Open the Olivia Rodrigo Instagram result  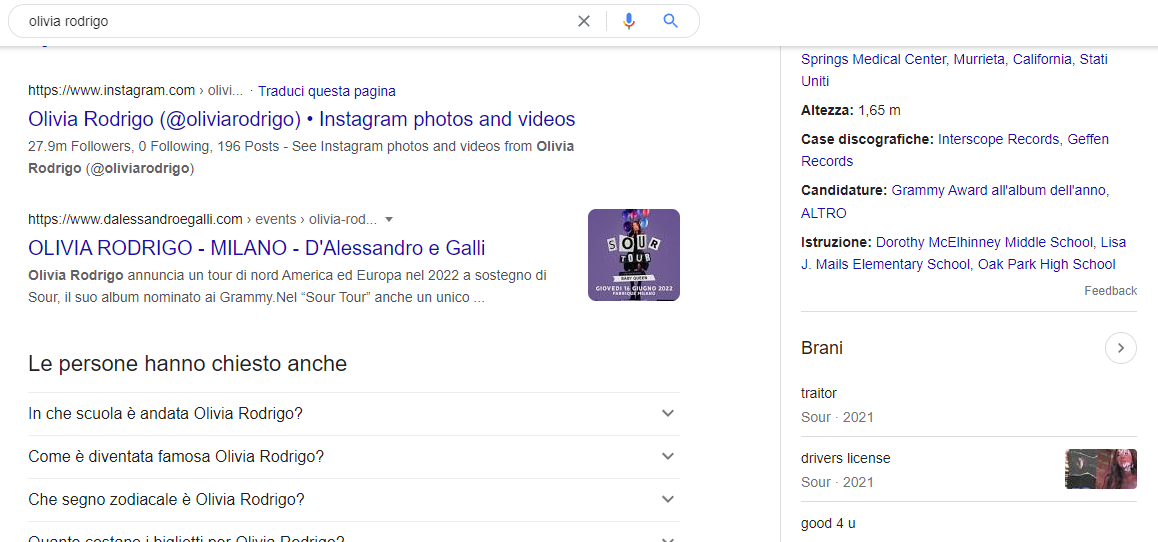click(x=301, y=119)
